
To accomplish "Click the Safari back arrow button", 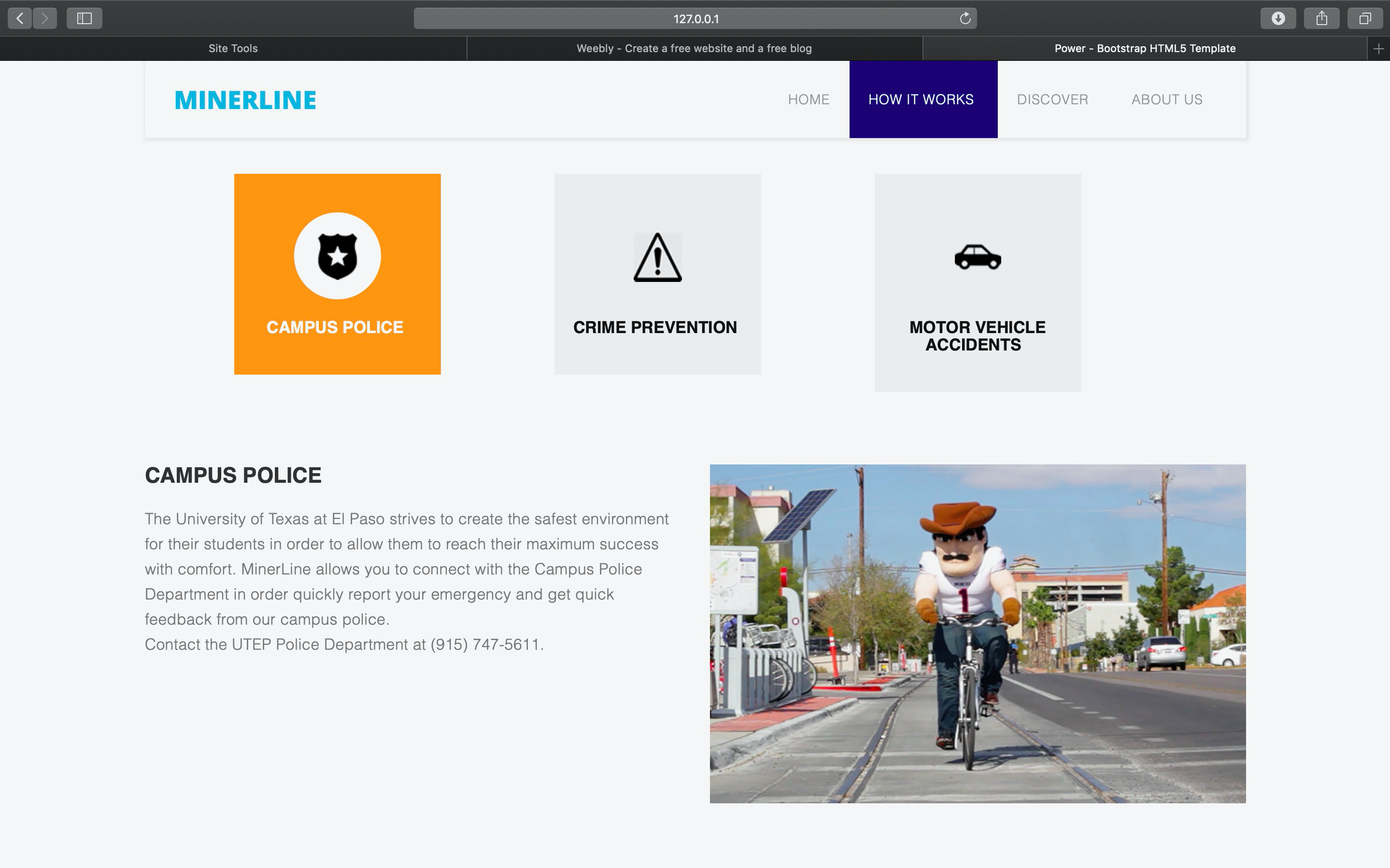I will [x=19, y=18].
